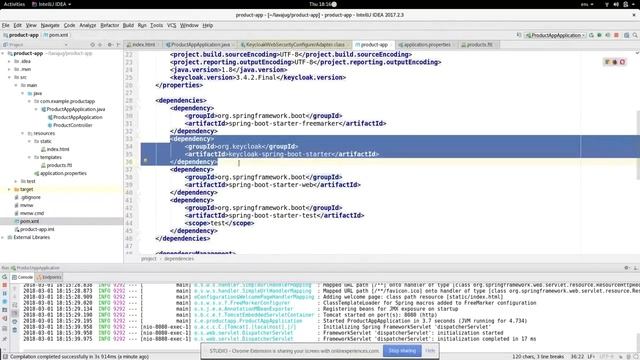Open the Refactor menu
The height and width of the screenshot is (360, 640).
(109, 25)
